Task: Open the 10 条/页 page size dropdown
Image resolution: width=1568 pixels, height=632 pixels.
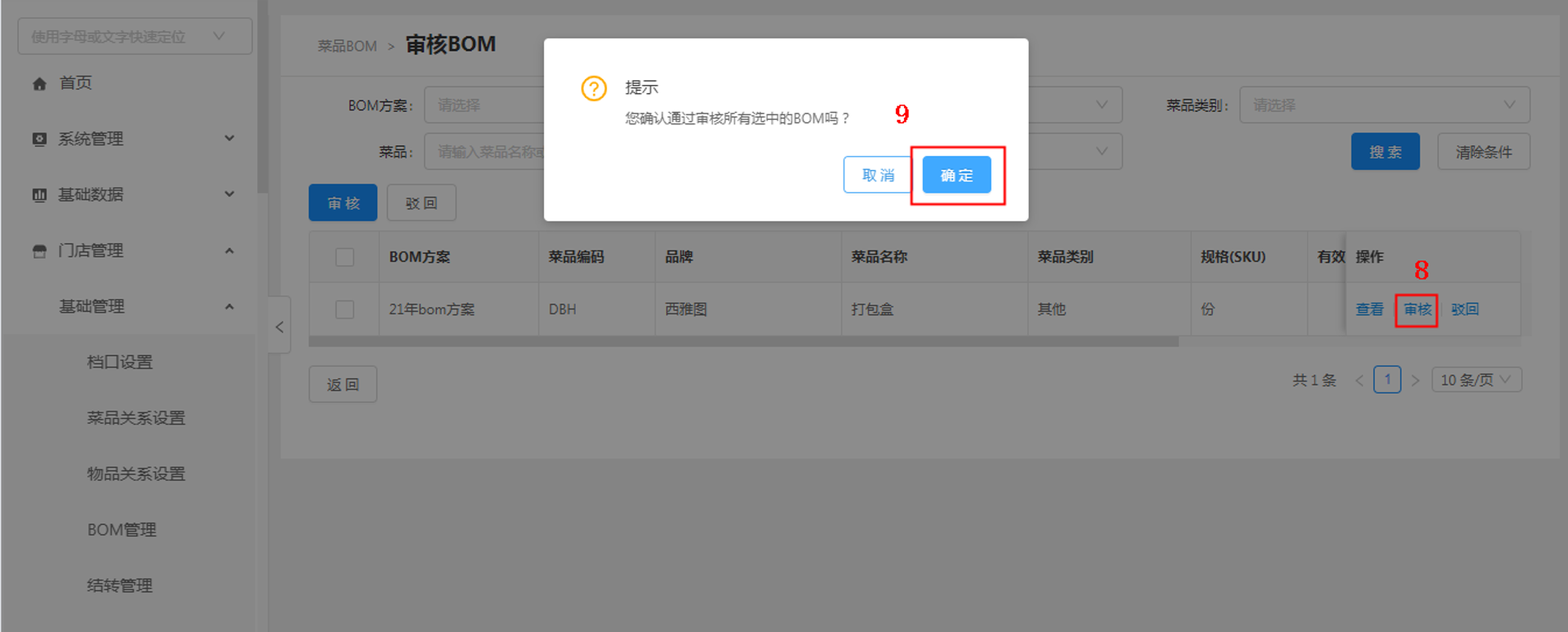Action: click(1476, 381)
